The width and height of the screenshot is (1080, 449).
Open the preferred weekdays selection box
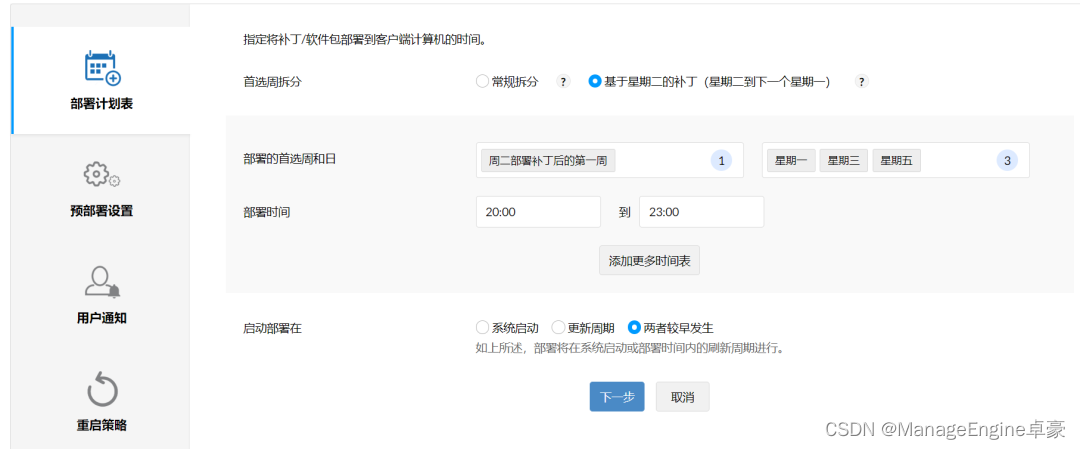click(x=895, y=160)
